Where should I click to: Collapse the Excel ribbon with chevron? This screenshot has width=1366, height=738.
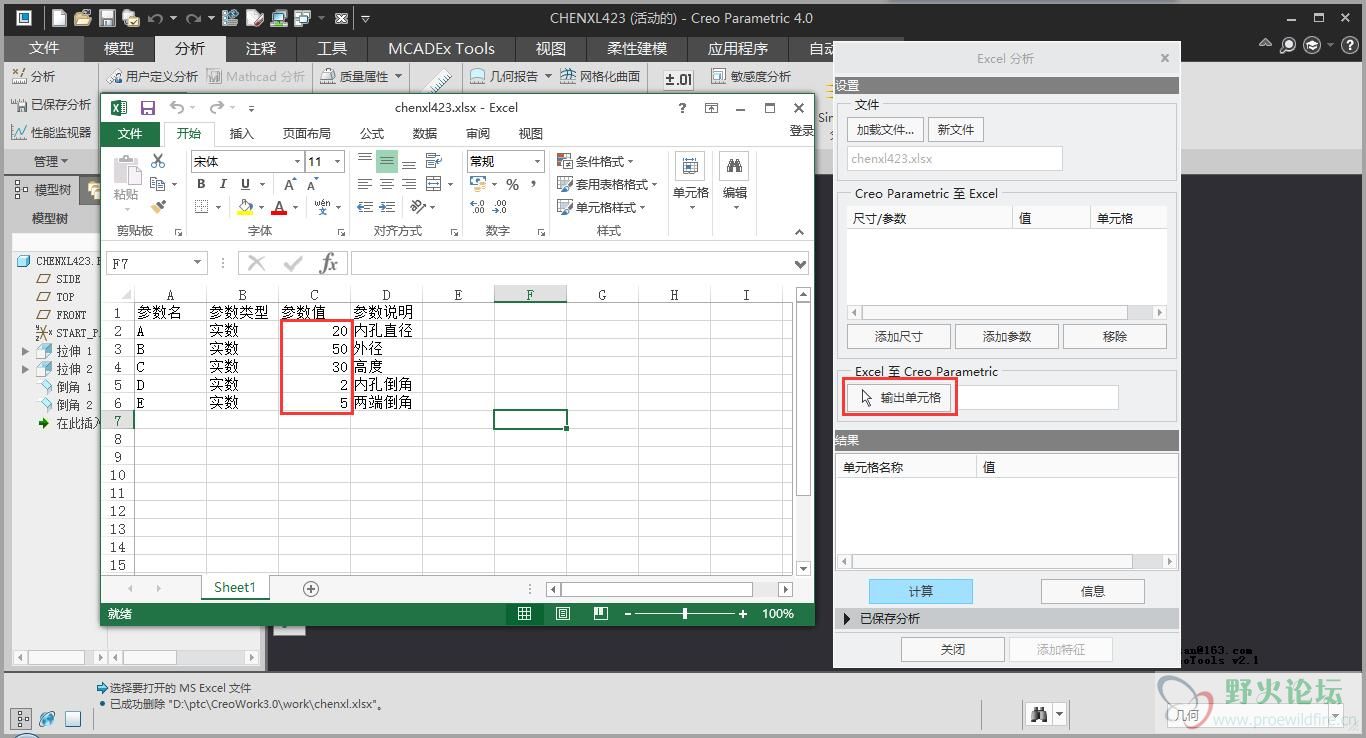pos(799,232)
